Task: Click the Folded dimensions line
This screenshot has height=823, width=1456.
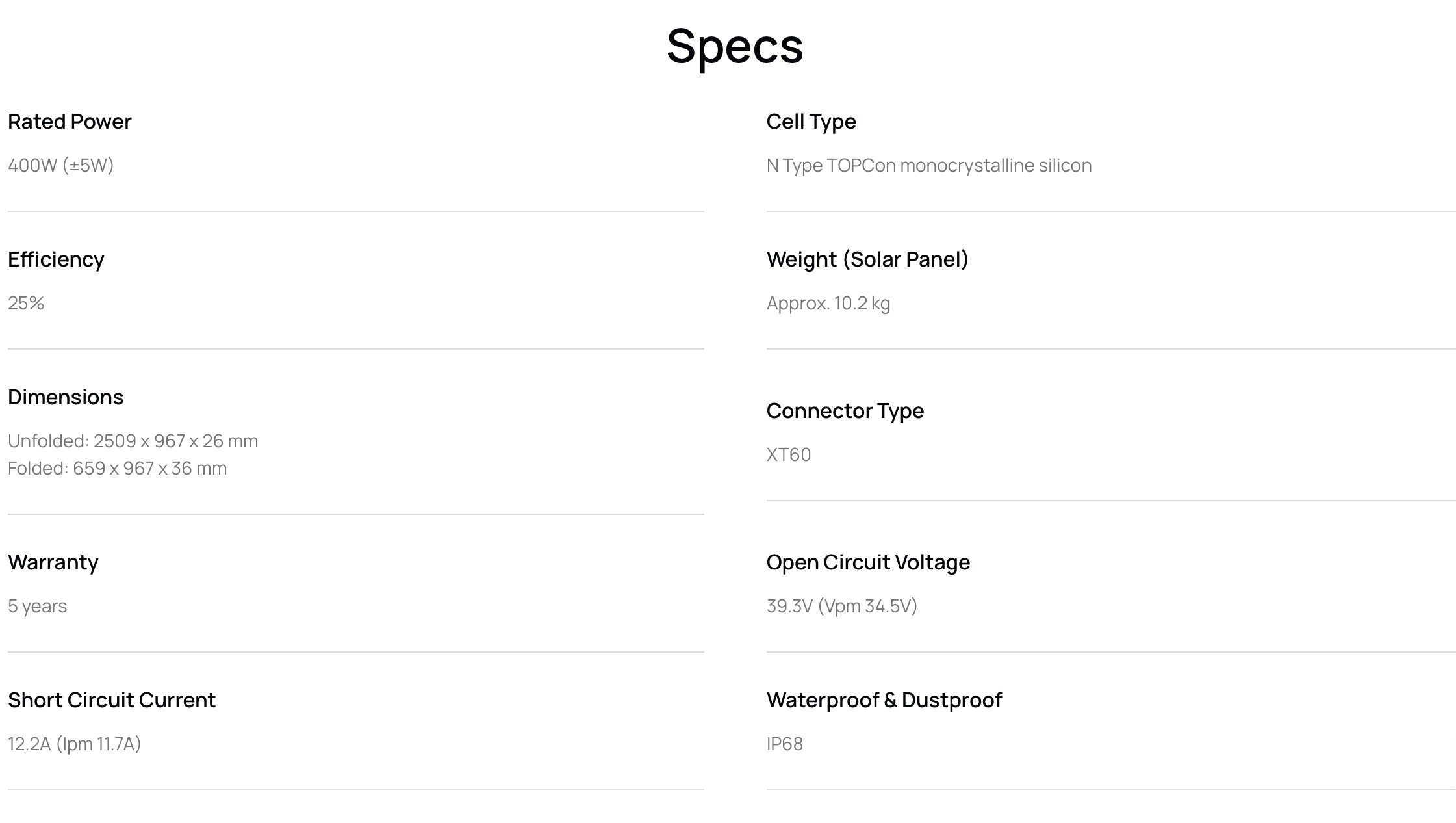Action: pyautogui.click(x=117, y=468)
